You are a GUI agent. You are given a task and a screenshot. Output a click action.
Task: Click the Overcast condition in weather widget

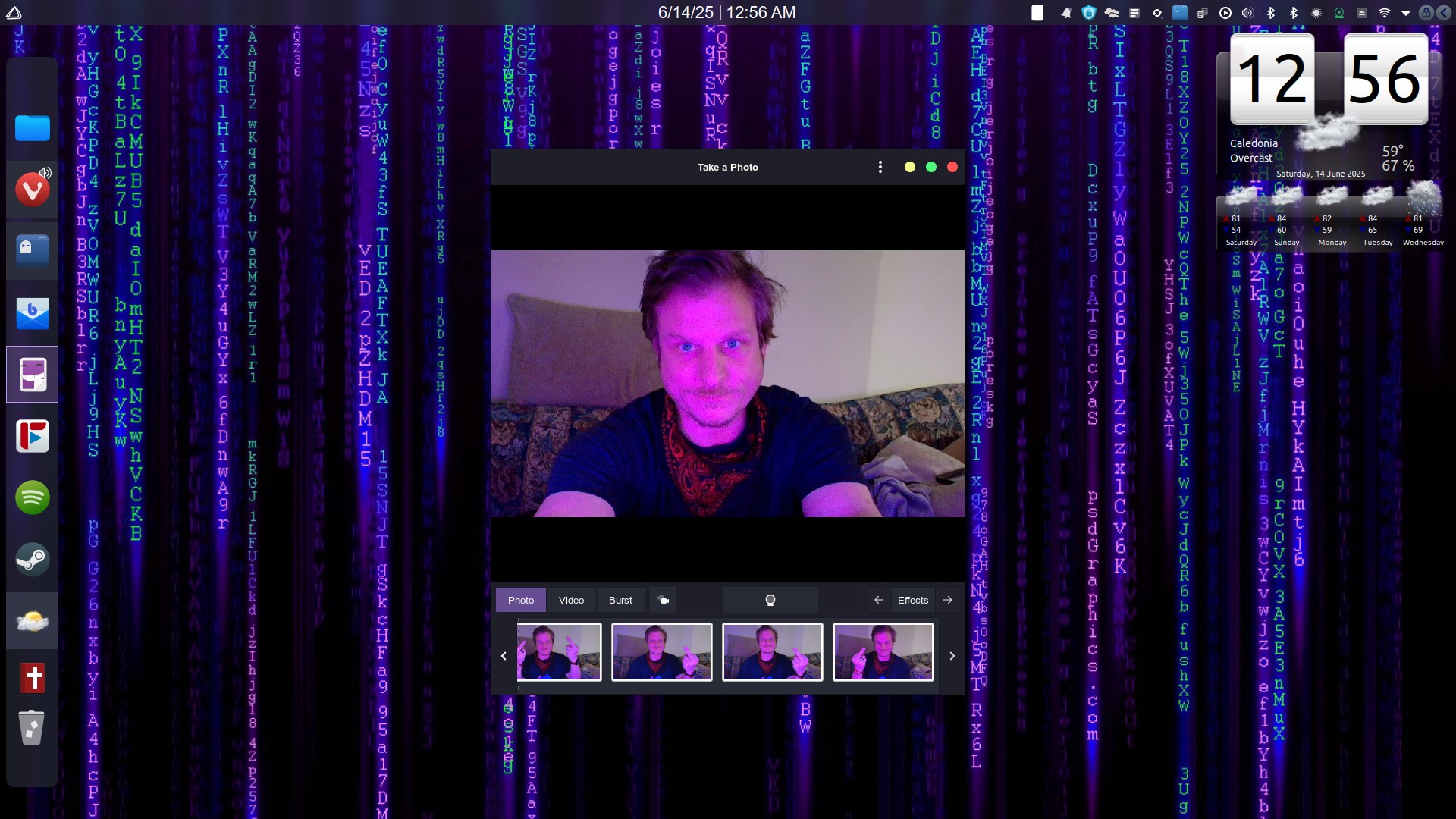(x=1251, y=158)
